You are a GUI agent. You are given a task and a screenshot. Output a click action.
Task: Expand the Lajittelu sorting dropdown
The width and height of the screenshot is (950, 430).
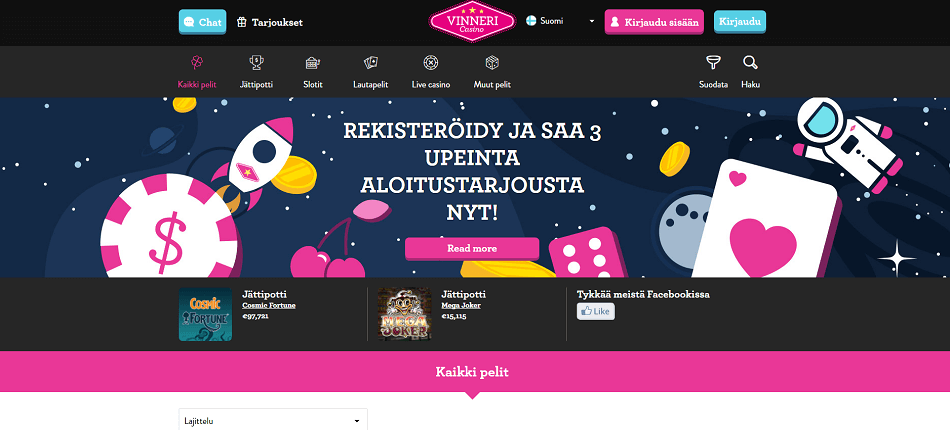pyautogui.click(x=273, y=421)
